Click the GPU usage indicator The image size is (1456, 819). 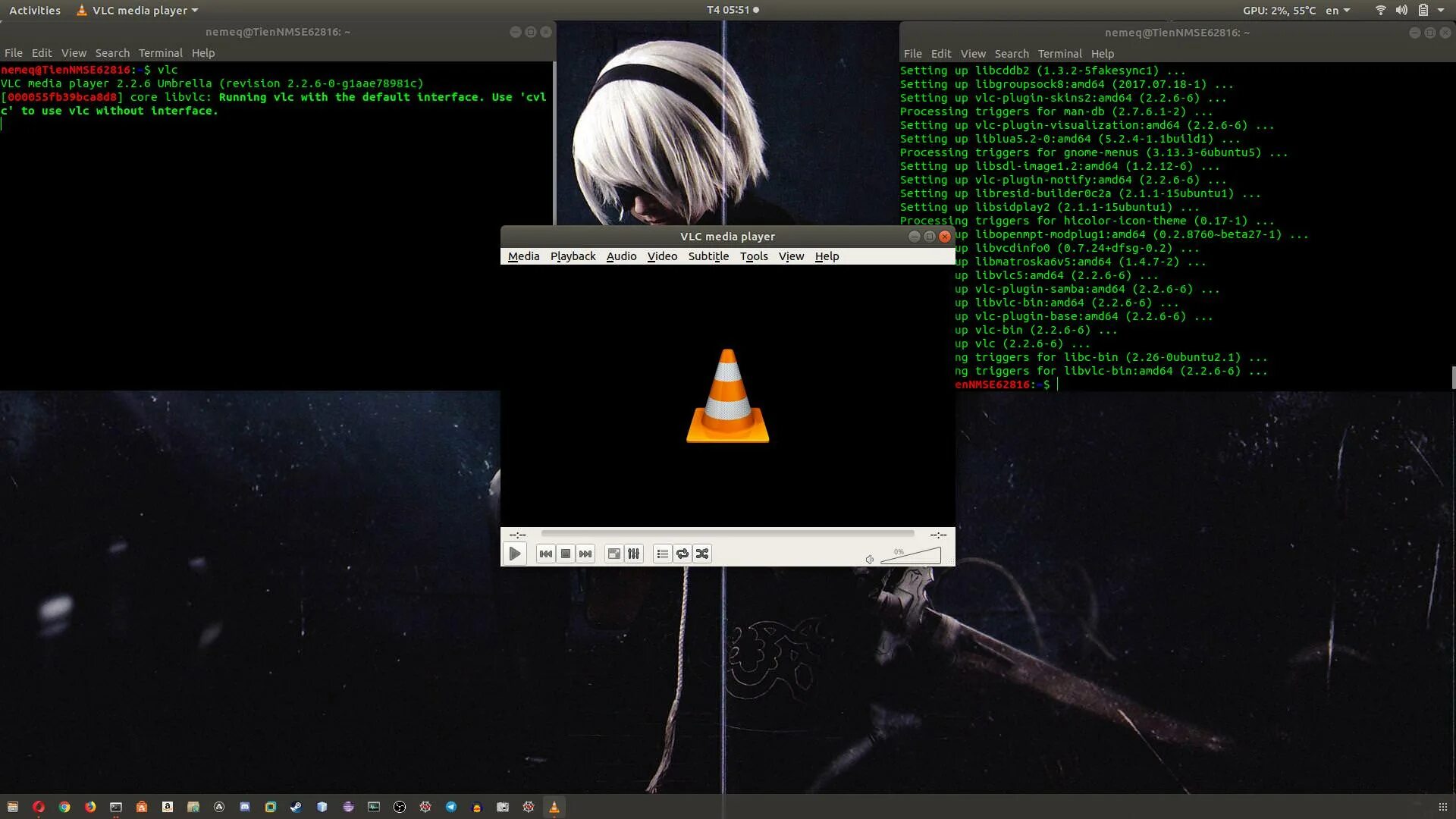pyautogui.click(x=1279, y=11)
